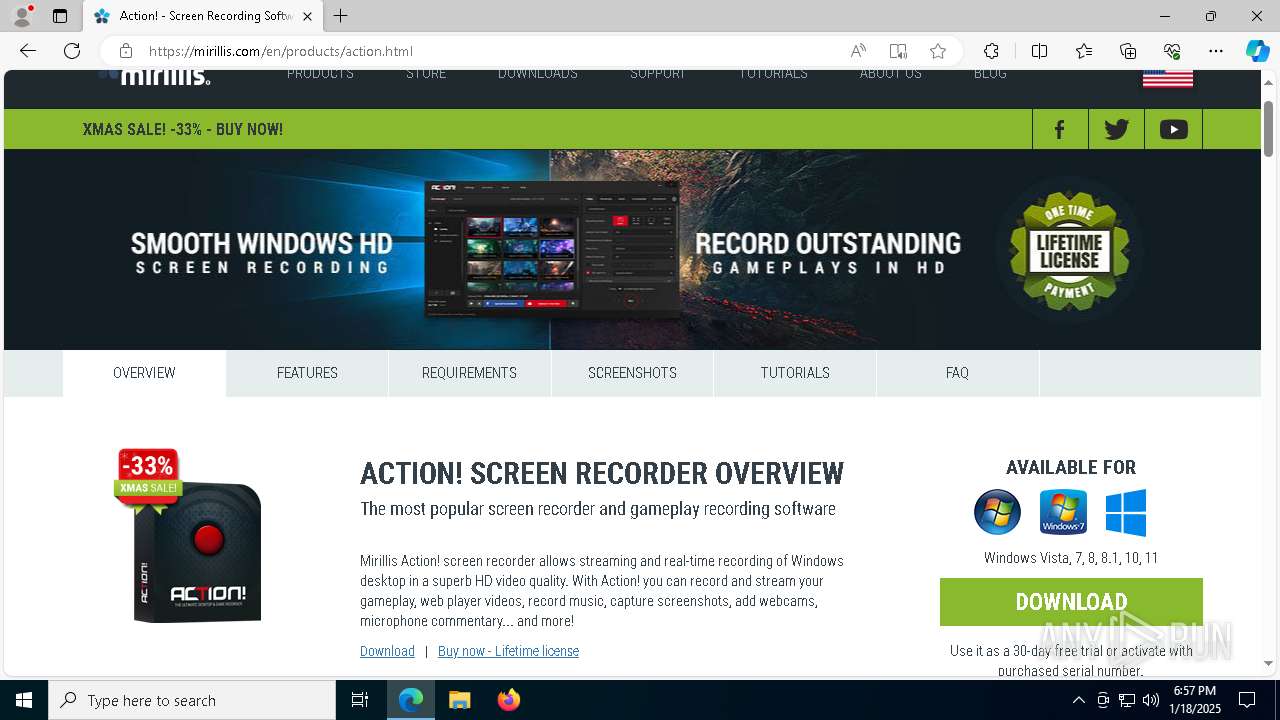Open the browser profile icon
Image resolution: width=1280 pixels, height=720 pixels.
pyautogui.click(x=22, y=15)
